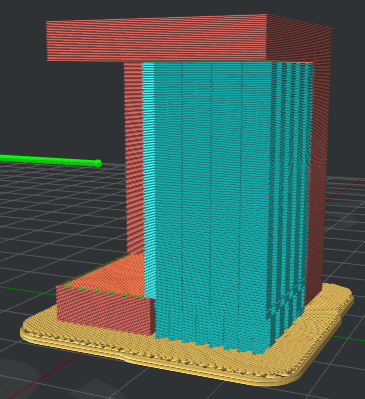Click the red vertical wall left of the support
This screenshot has width=365, height=399.
click(x=134, y=157)
